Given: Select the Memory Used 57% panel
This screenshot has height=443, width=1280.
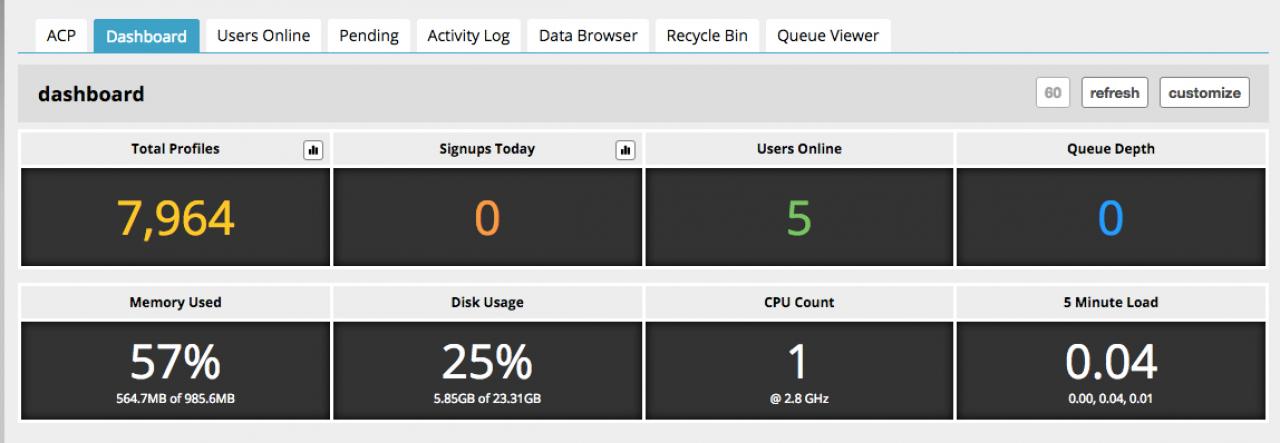Looking at the screenshot, I should [x=175, y=369].
